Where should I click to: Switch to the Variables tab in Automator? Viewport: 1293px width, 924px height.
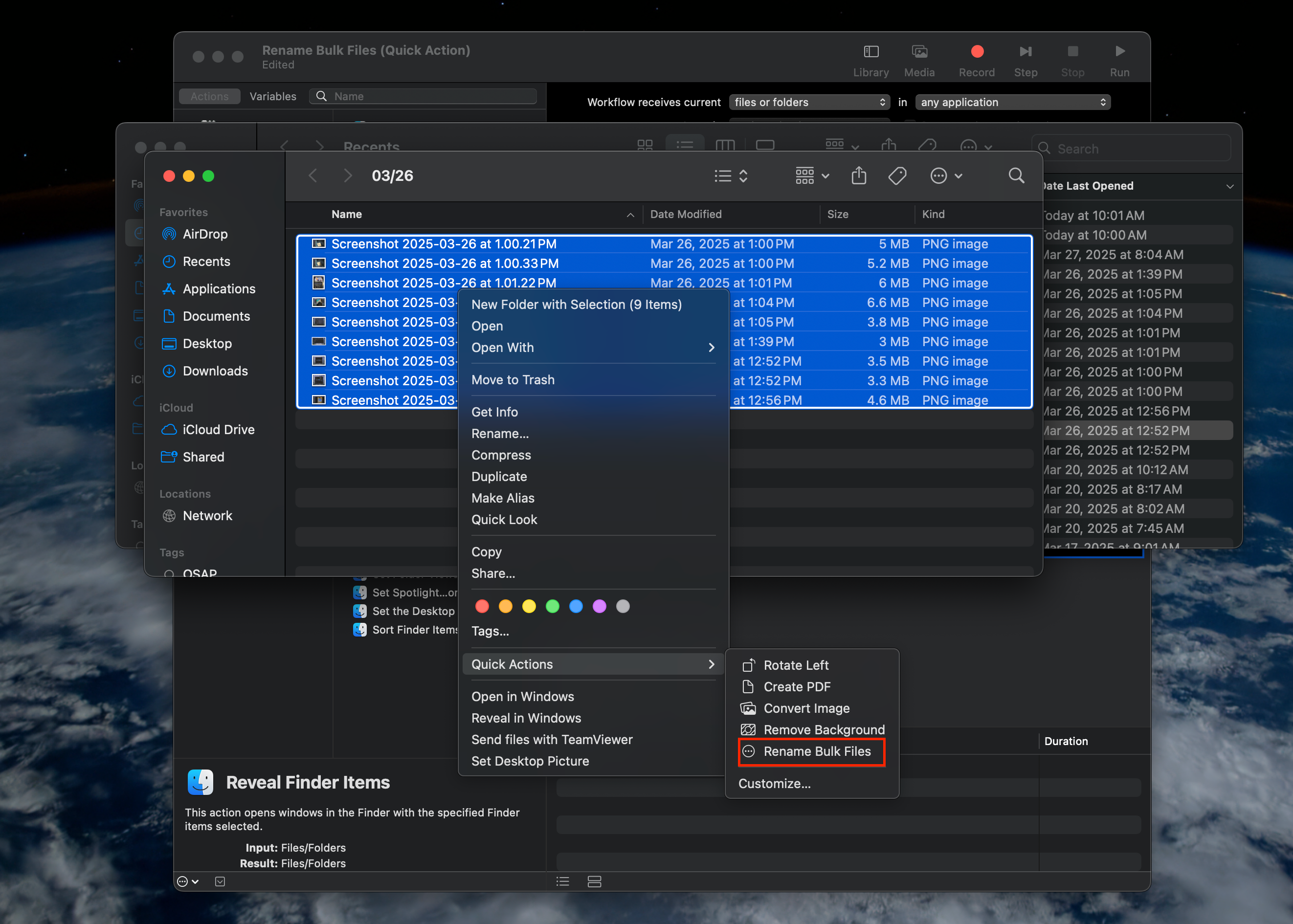click(x=272, y=96)
